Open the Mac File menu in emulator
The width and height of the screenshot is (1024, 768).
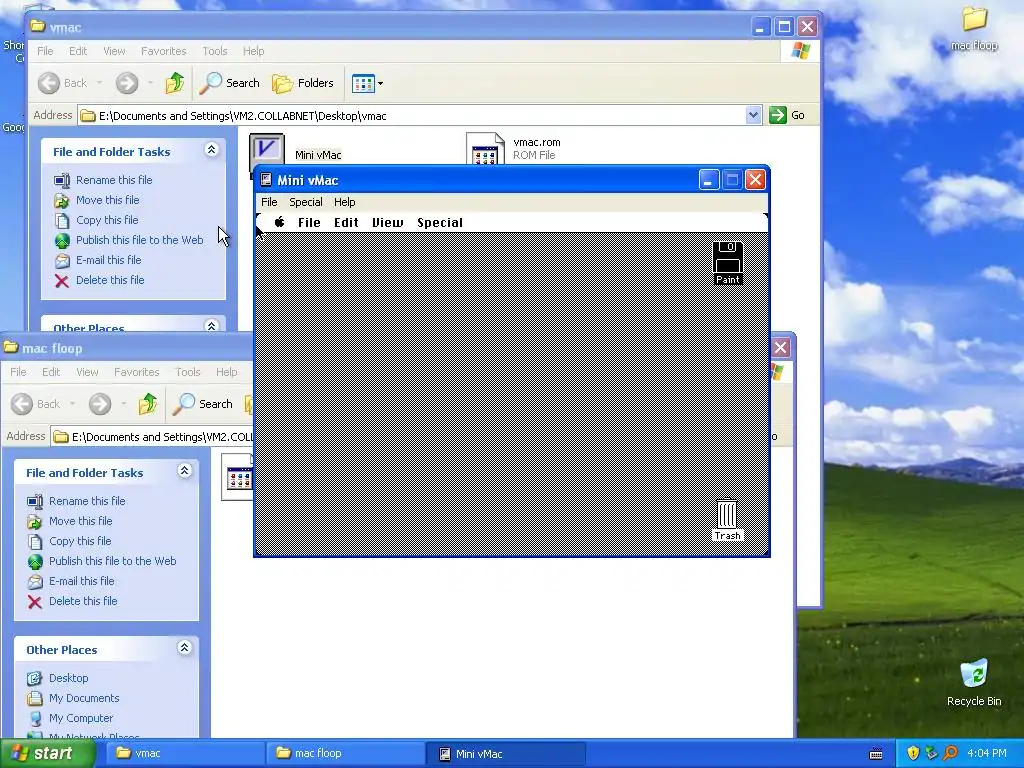click(x=309, y=223)
